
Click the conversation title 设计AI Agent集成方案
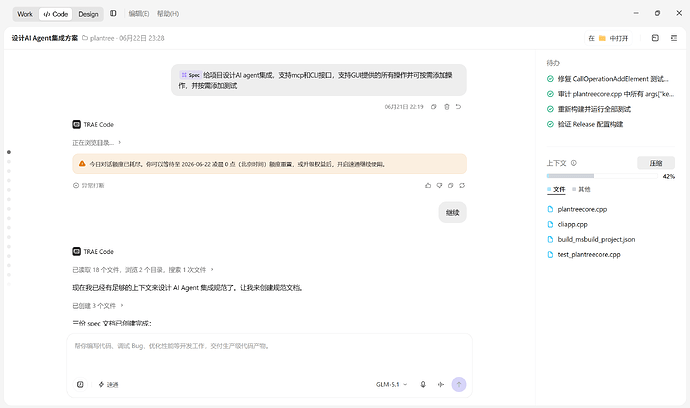[x=44, y=38]
